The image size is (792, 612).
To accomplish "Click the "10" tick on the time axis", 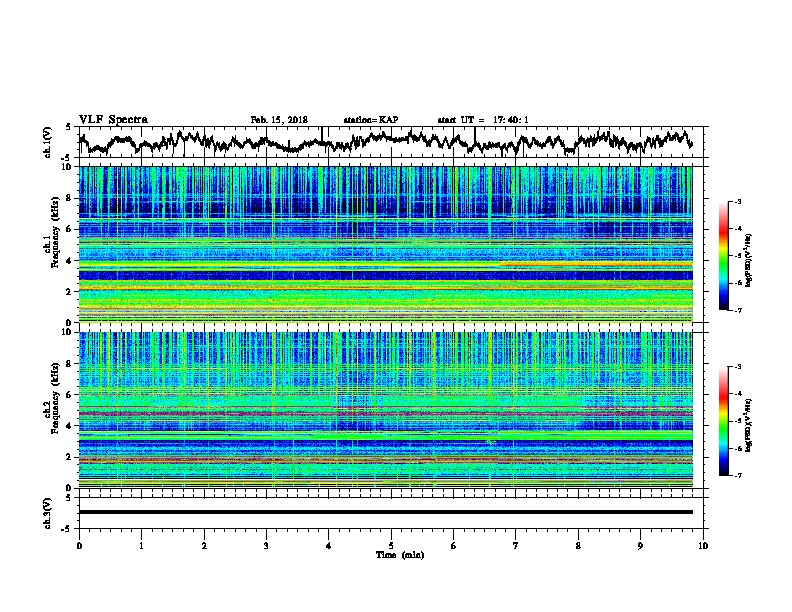I will [703, 545].
